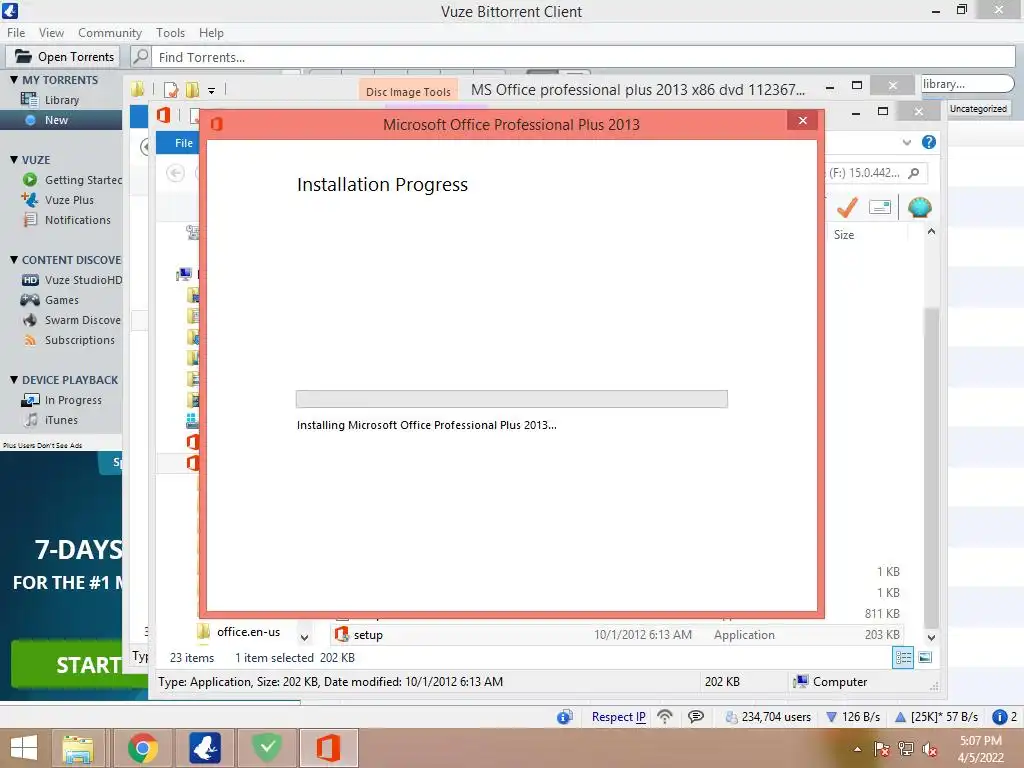Click the 234,704 users status entry
Screen dimensions: 1024x768
(x=768, y=716)
